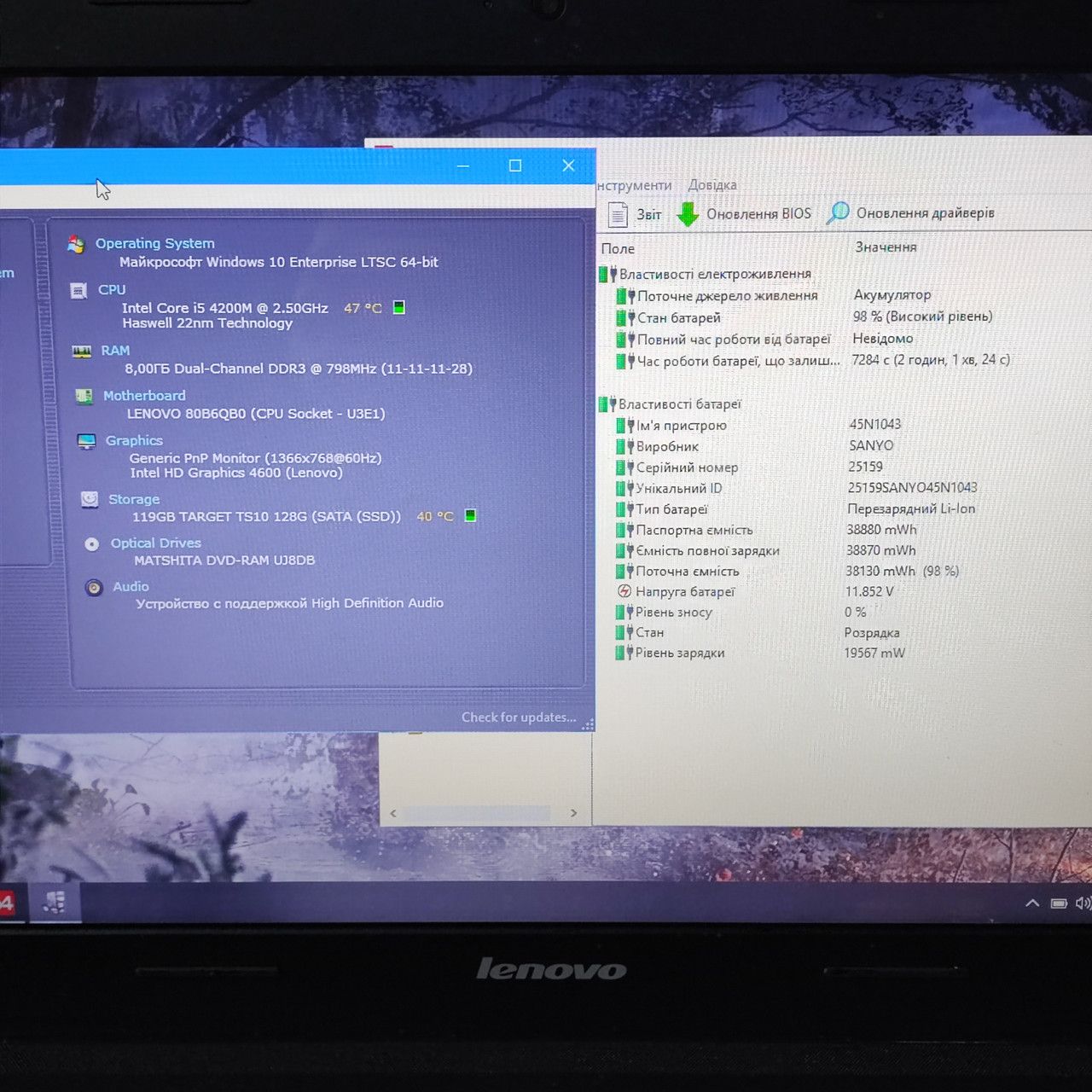Open the Інструменти menu in AIDA64
The width and height of the screenshot is (1092, 1092).
click(634, 185)
